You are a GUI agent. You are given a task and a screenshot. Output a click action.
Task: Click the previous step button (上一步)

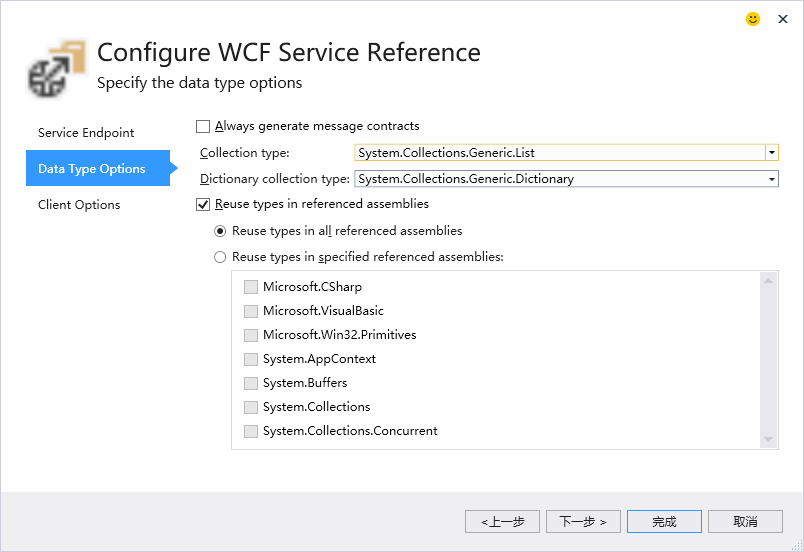[x=502, y=522]
